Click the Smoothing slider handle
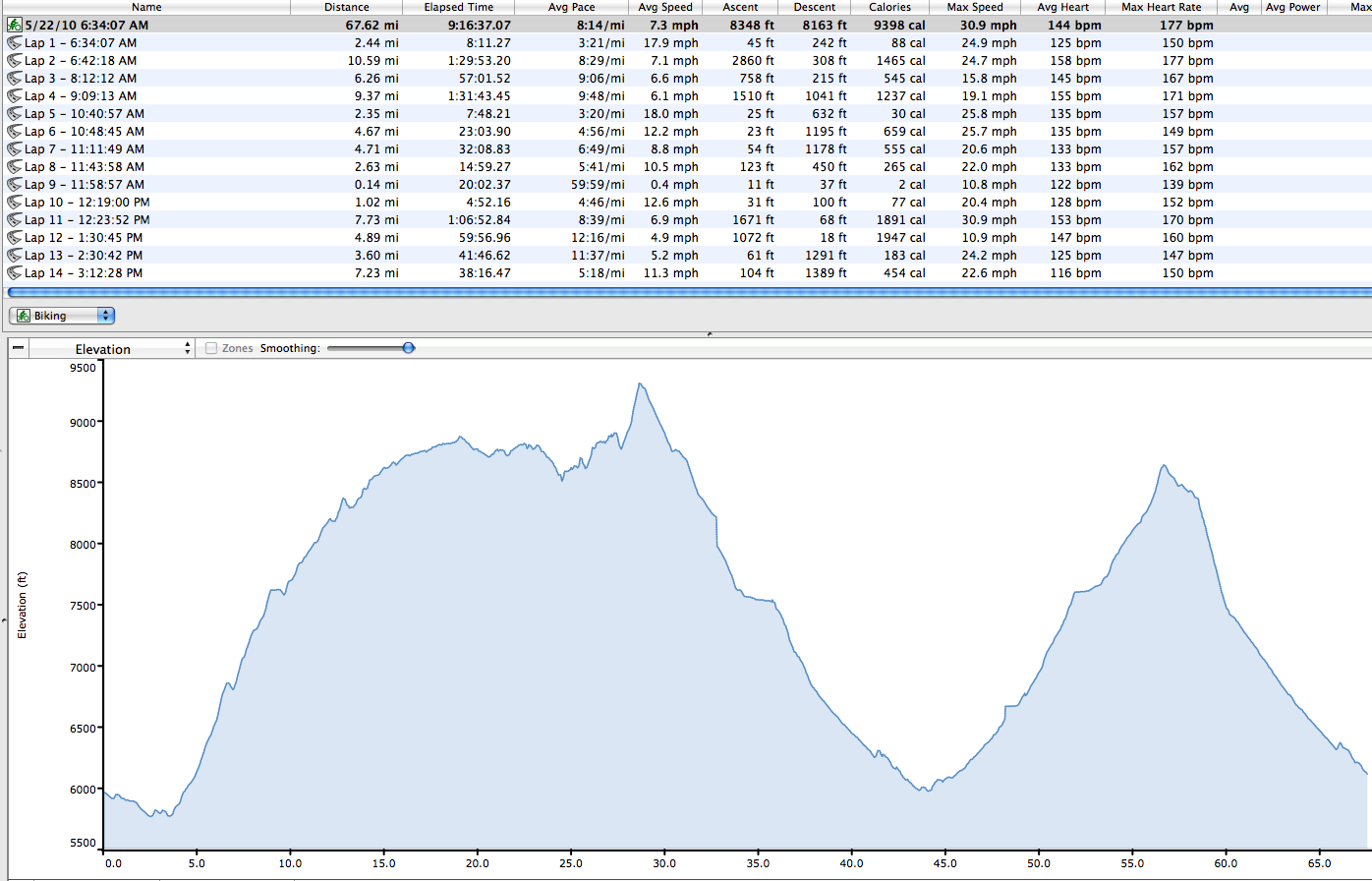 point(409,348)
